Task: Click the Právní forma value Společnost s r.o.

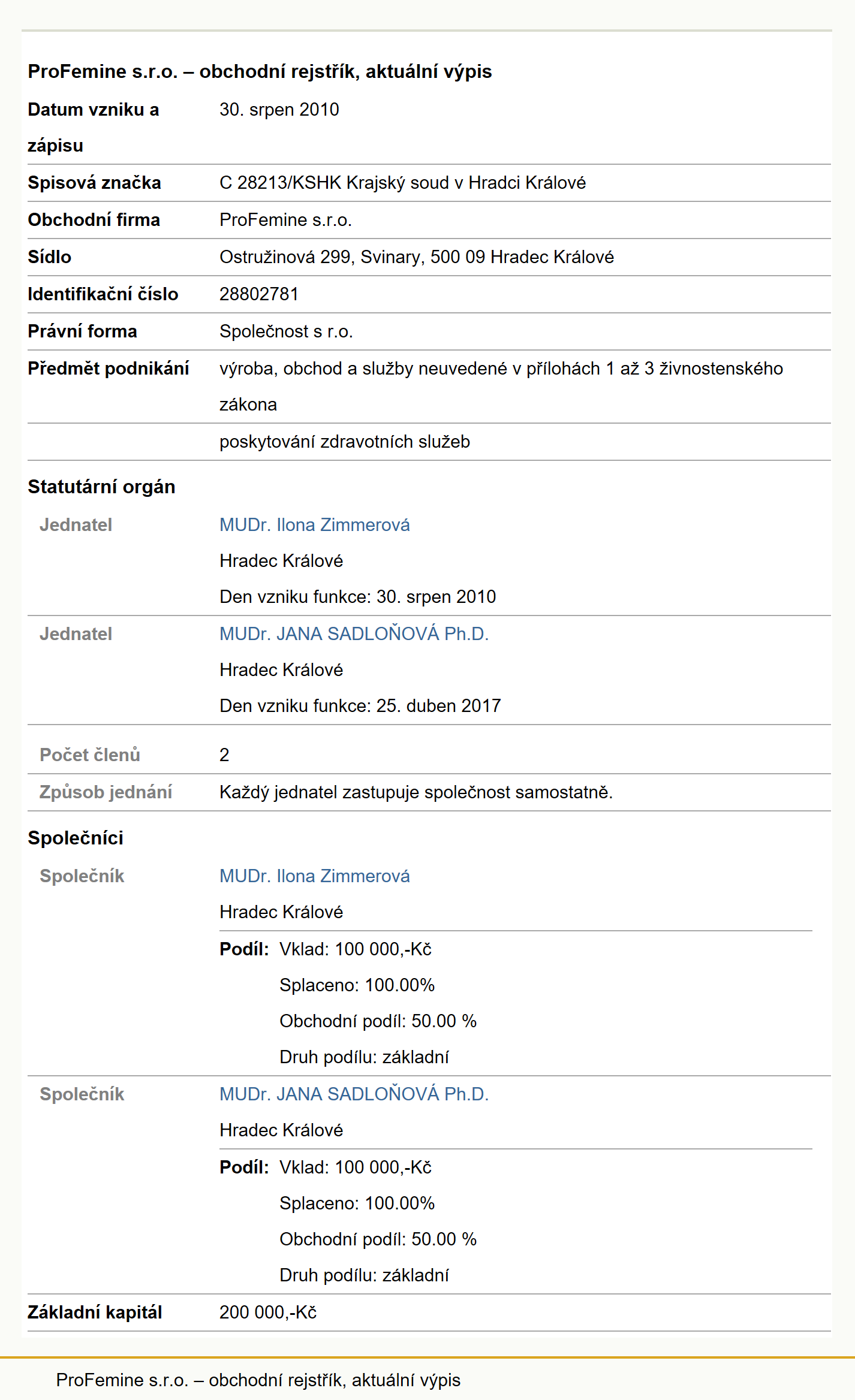Action: tap(286, 331)
